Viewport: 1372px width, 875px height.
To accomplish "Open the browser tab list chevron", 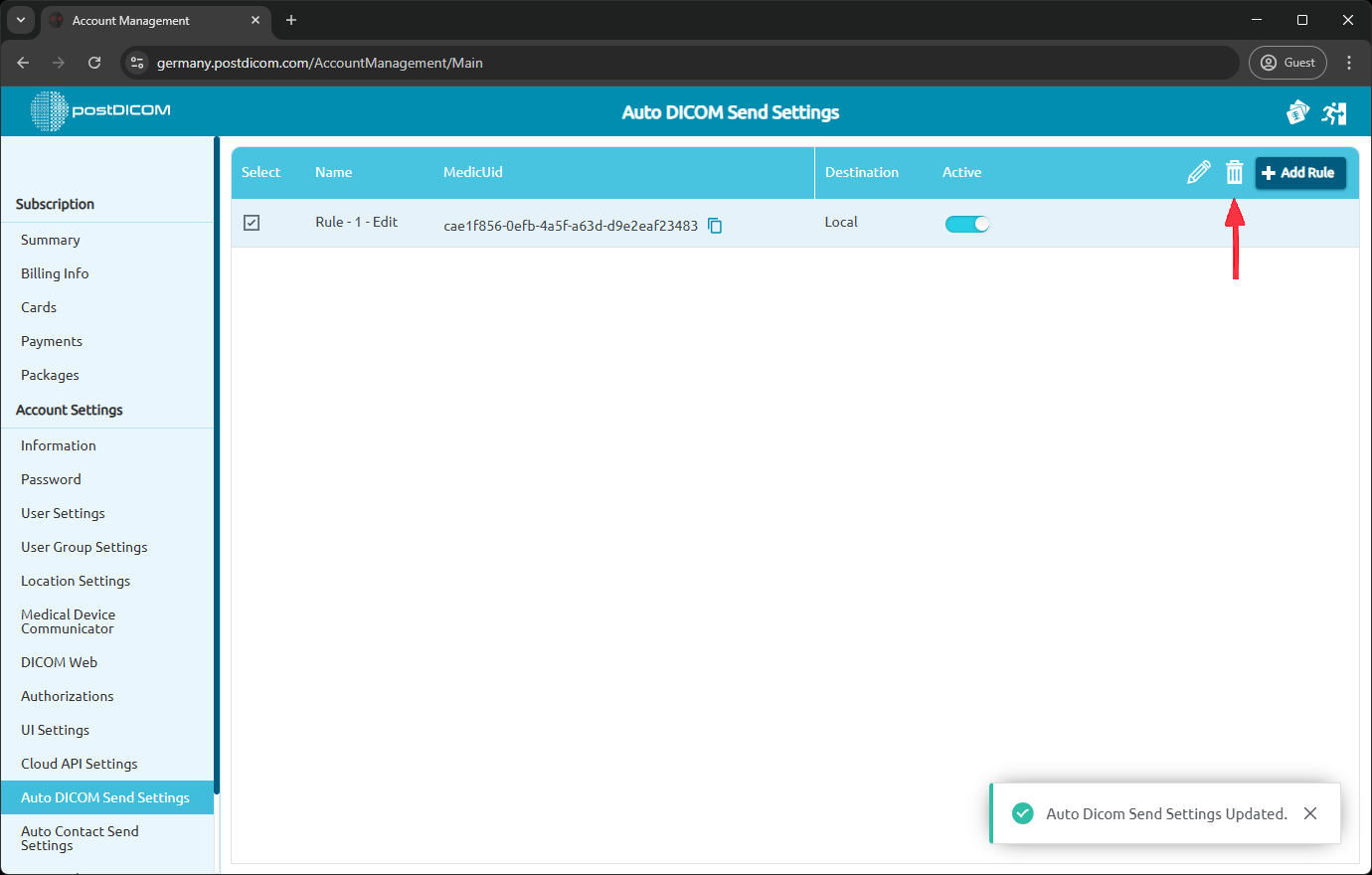I will click(x=21, y=20).
